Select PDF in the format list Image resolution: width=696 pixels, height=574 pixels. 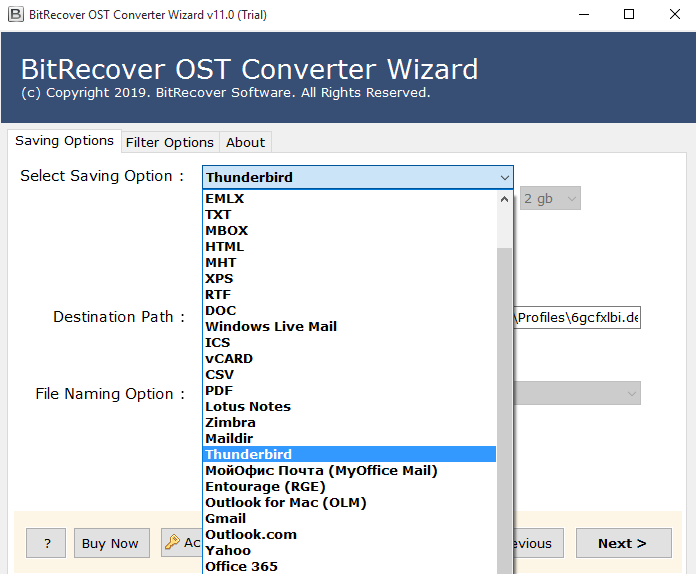[x=219, y=390]
